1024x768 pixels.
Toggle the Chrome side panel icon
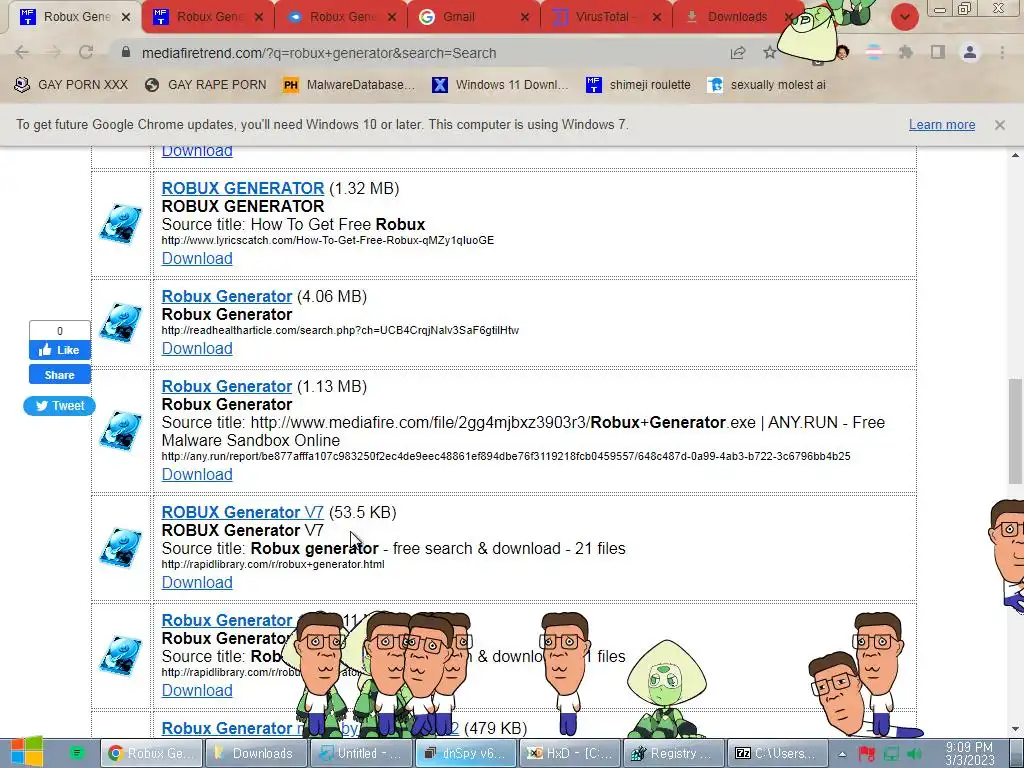coord(938,52)
